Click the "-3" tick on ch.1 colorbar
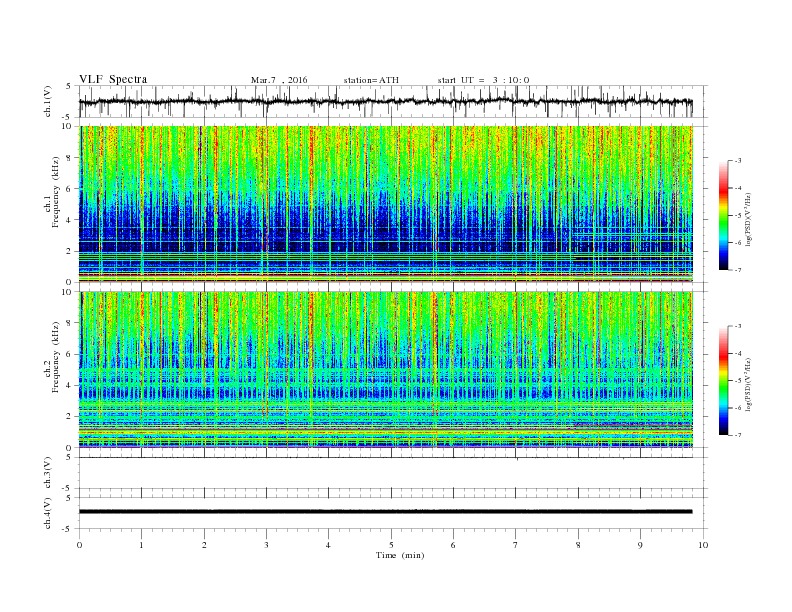The width and height of the screenshot is (792, 612). (x=737, y=161)
